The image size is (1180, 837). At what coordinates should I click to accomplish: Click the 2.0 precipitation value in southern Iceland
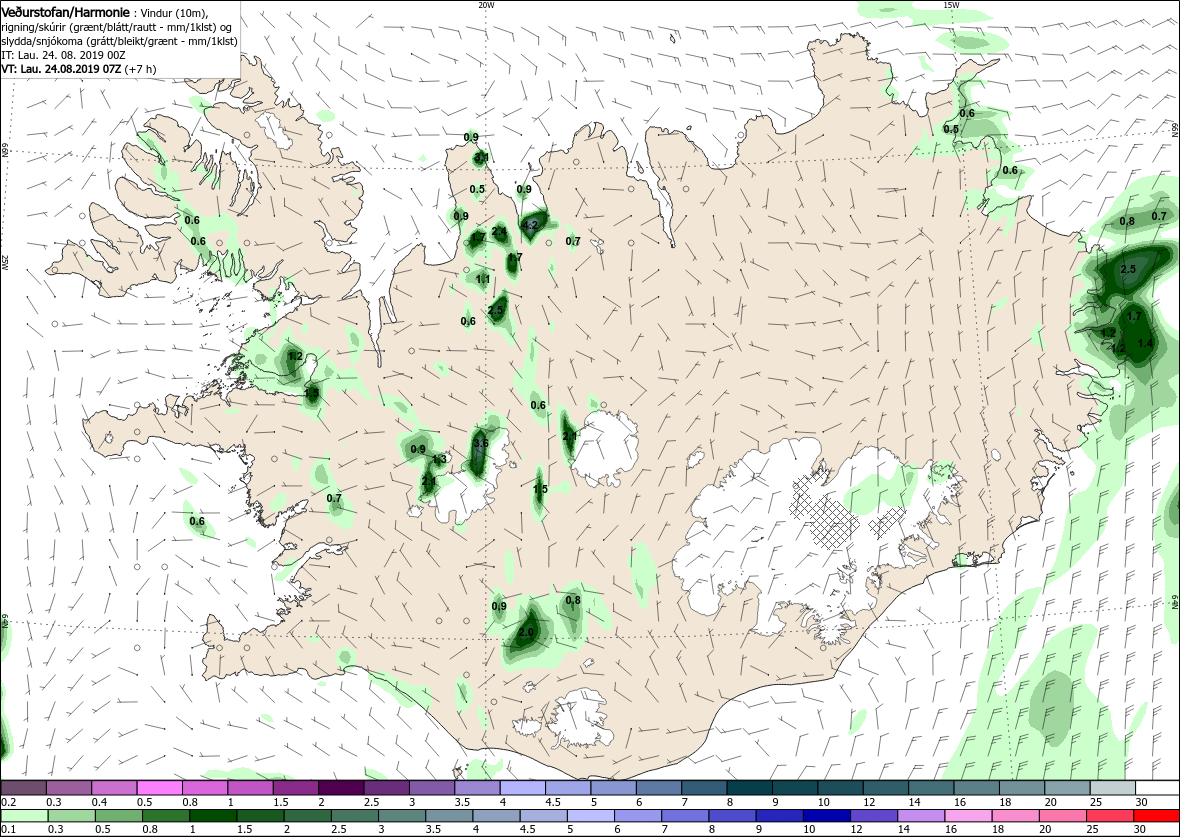(x=526, y=632)
